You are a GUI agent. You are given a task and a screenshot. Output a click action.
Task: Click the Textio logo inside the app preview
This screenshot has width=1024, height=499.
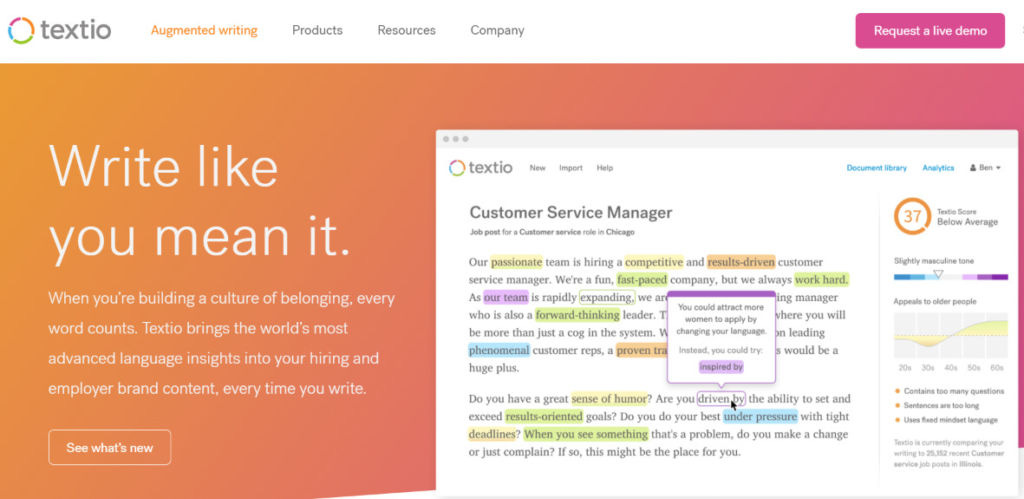[481, 168]
